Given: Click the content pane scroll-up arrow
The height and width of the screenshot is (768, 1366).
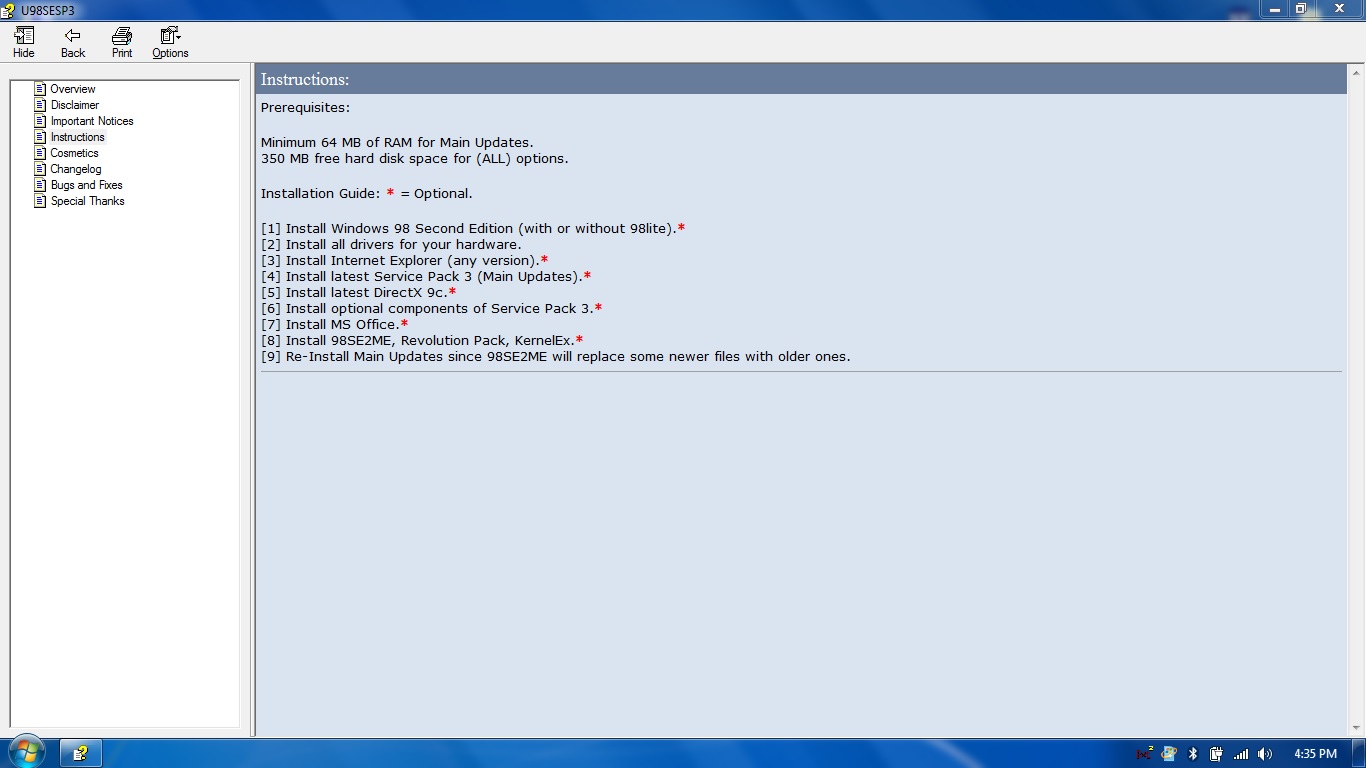Looking at the screenshot, I should pos(1356,72).
